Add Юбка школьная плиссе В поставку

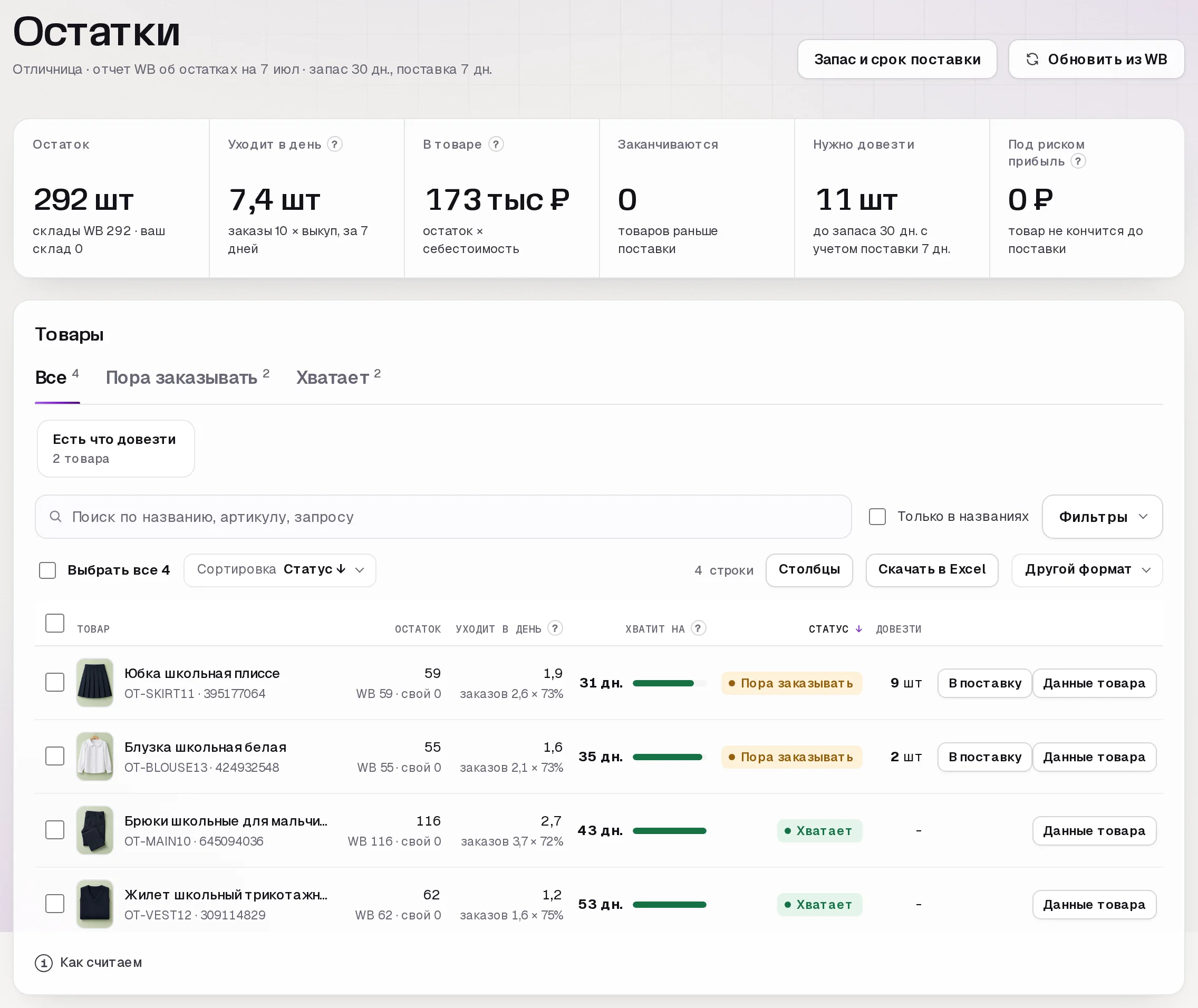tap(985, 683)
